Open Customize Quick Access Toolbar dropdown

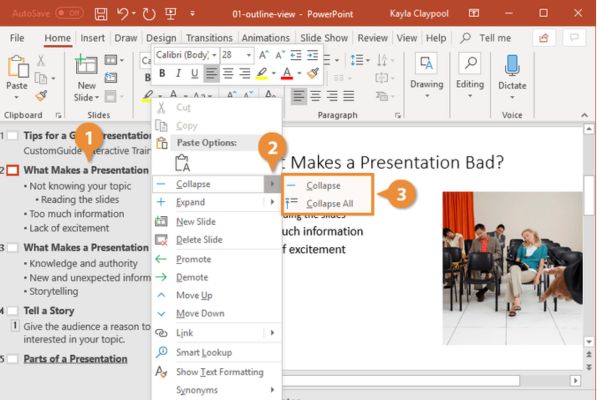pos(192,14)
